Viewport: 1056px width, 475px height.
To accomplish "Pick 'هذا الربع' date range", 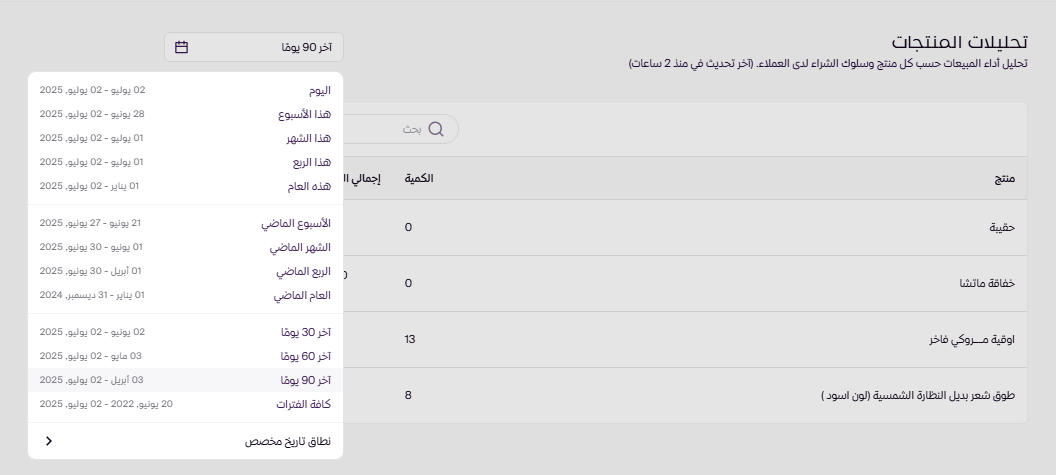I will pos(185,162).
